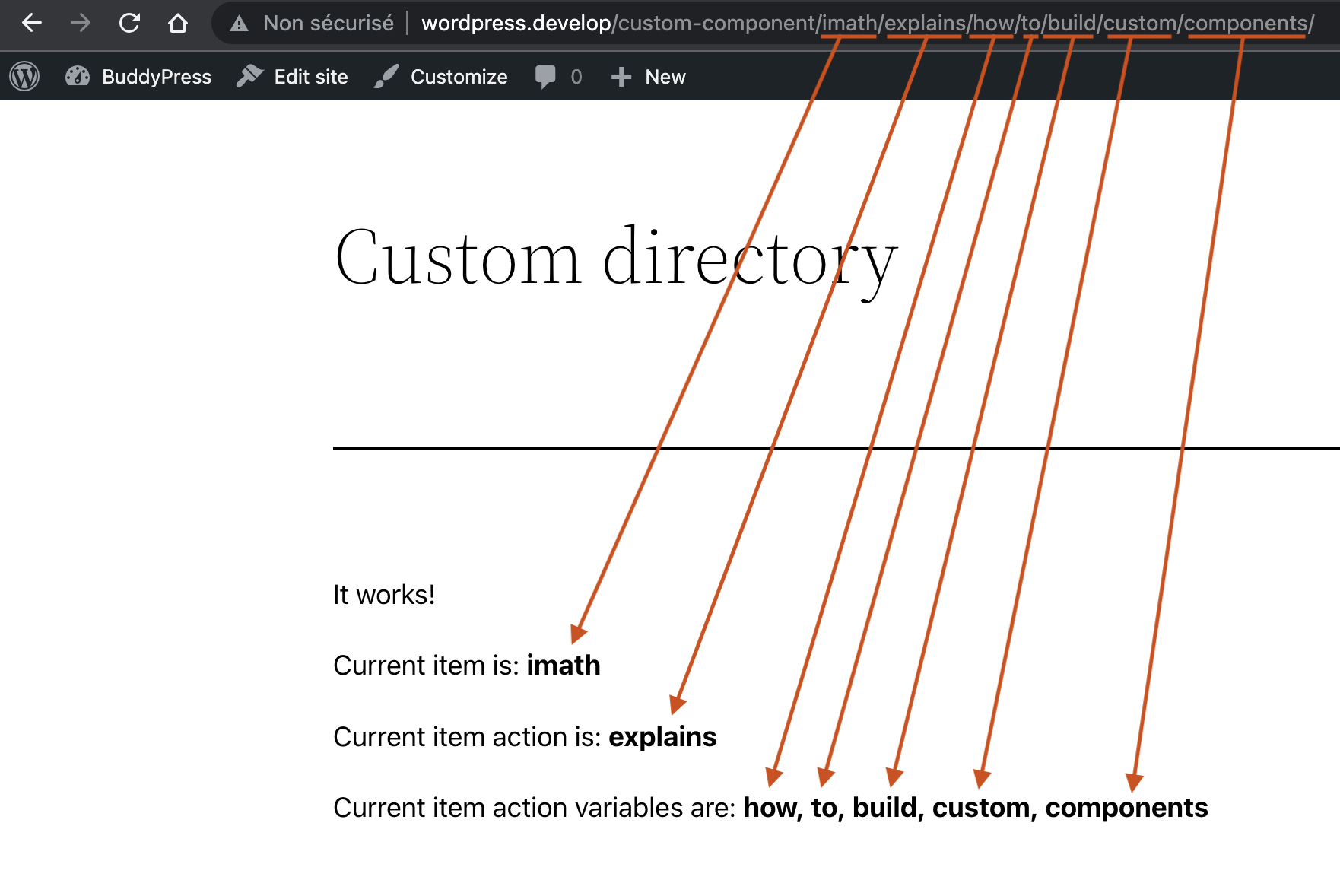Viewport: 1340px width, 896px height.
Task: Click the bold imath item text
Action: click(x=564, y=666)
